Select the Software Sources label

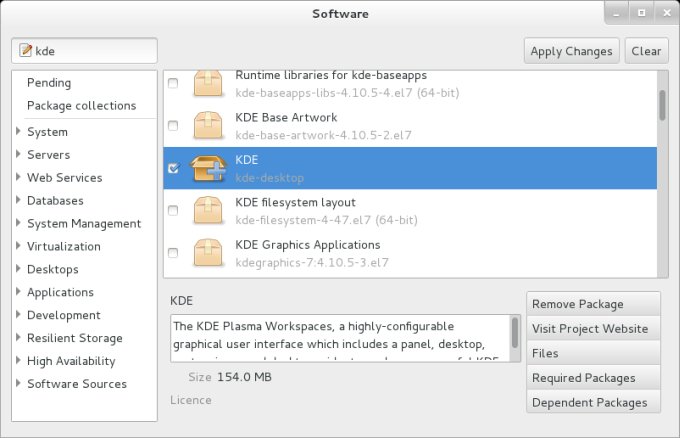point(77,384)
